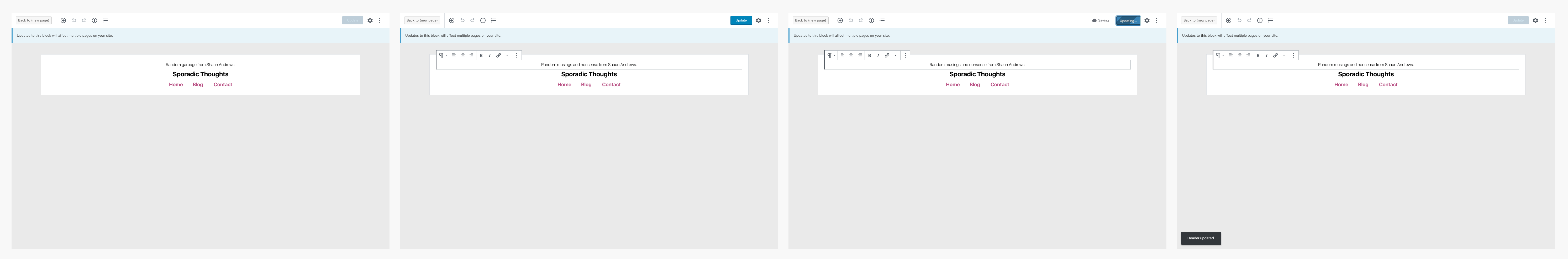Align text center in third panel
The height and width of the screenshot is (259, 1568).
tap(851, 55)
